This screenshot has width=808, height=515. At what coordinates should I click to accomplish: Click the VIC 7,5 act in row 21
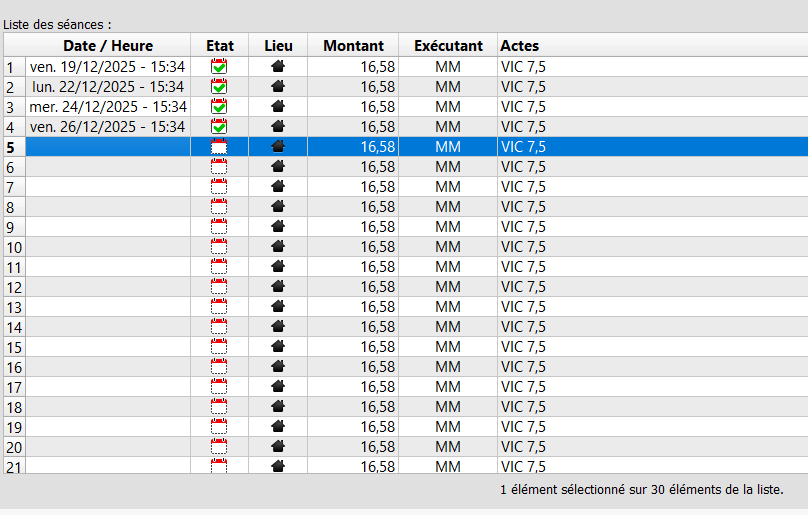[523, 466]
